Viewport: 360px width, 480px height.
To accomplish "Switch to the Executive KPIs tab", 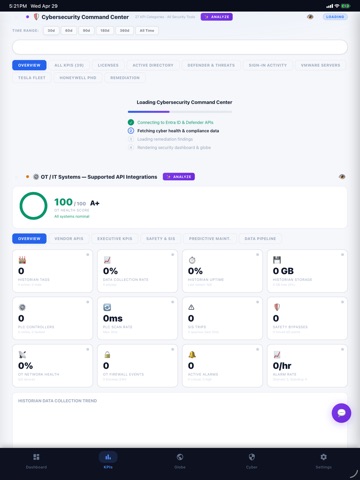I will click(115, 239).
